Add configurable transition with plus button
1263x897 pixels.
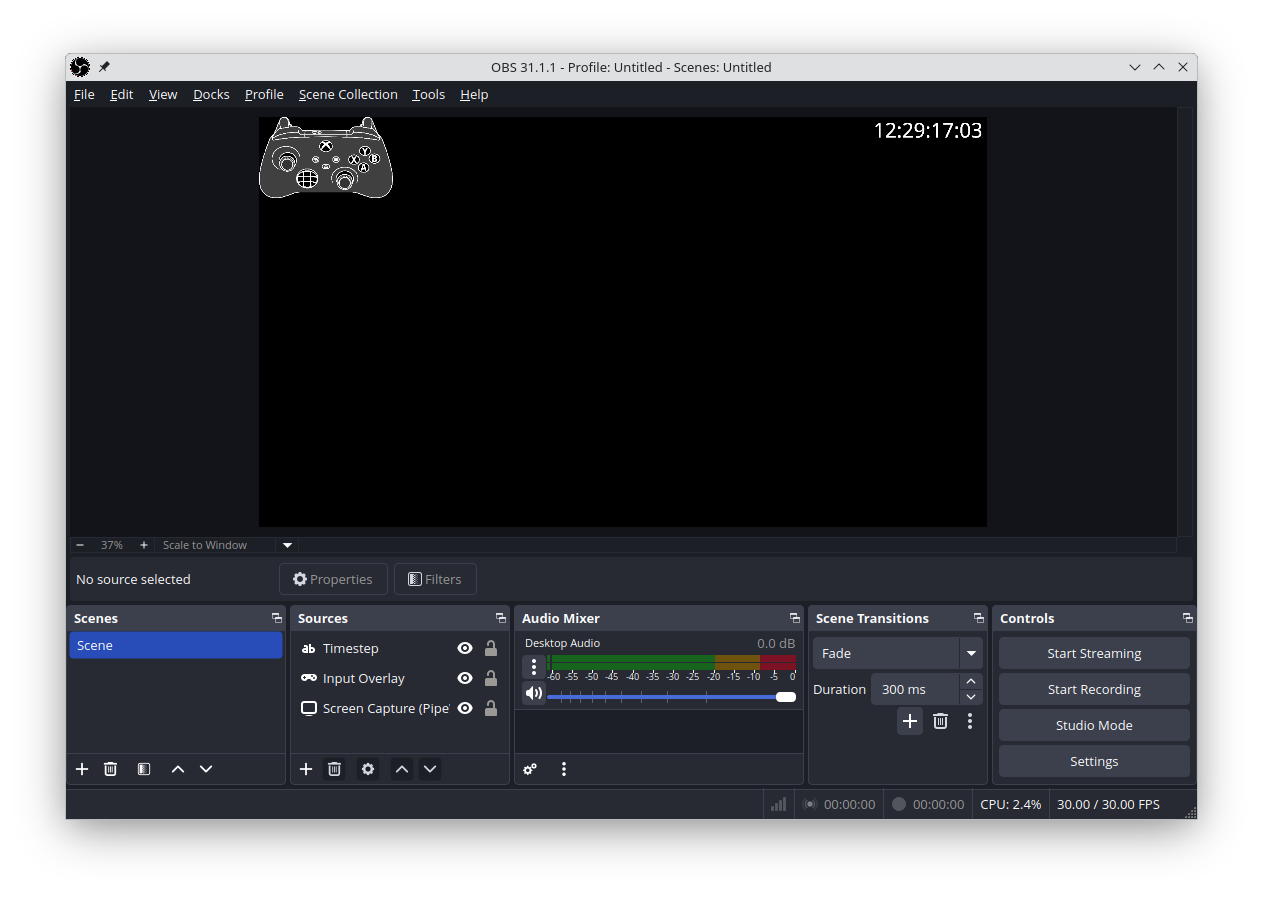[909, 721]
